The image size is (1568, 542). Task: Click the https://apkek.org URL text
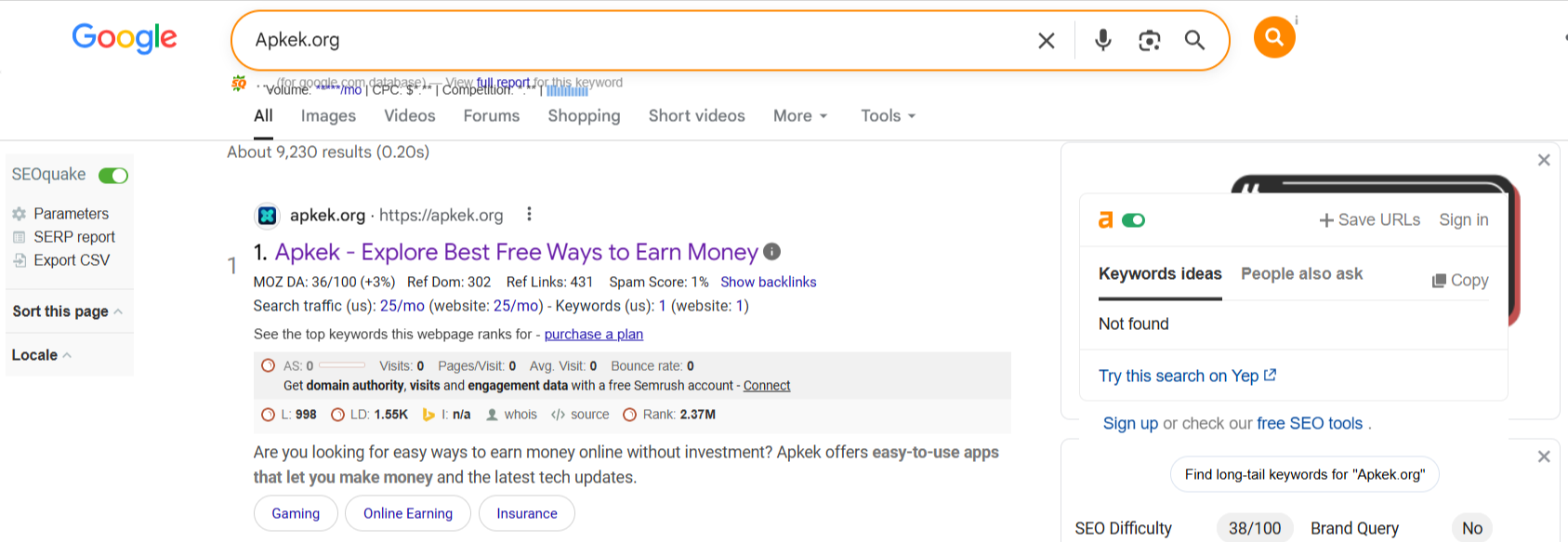441,216
